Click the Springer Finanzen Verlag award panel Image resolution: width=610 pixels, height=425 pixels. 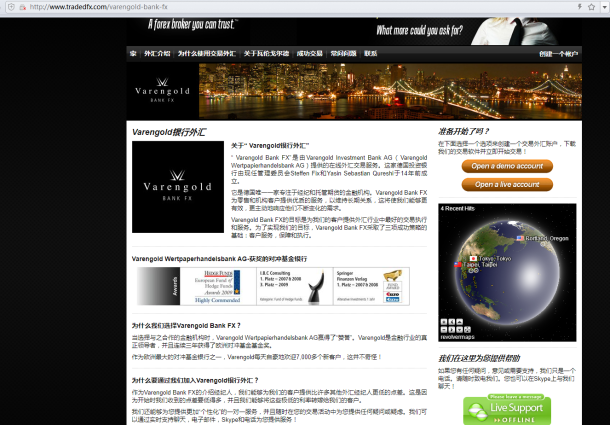tap(371, 286)
